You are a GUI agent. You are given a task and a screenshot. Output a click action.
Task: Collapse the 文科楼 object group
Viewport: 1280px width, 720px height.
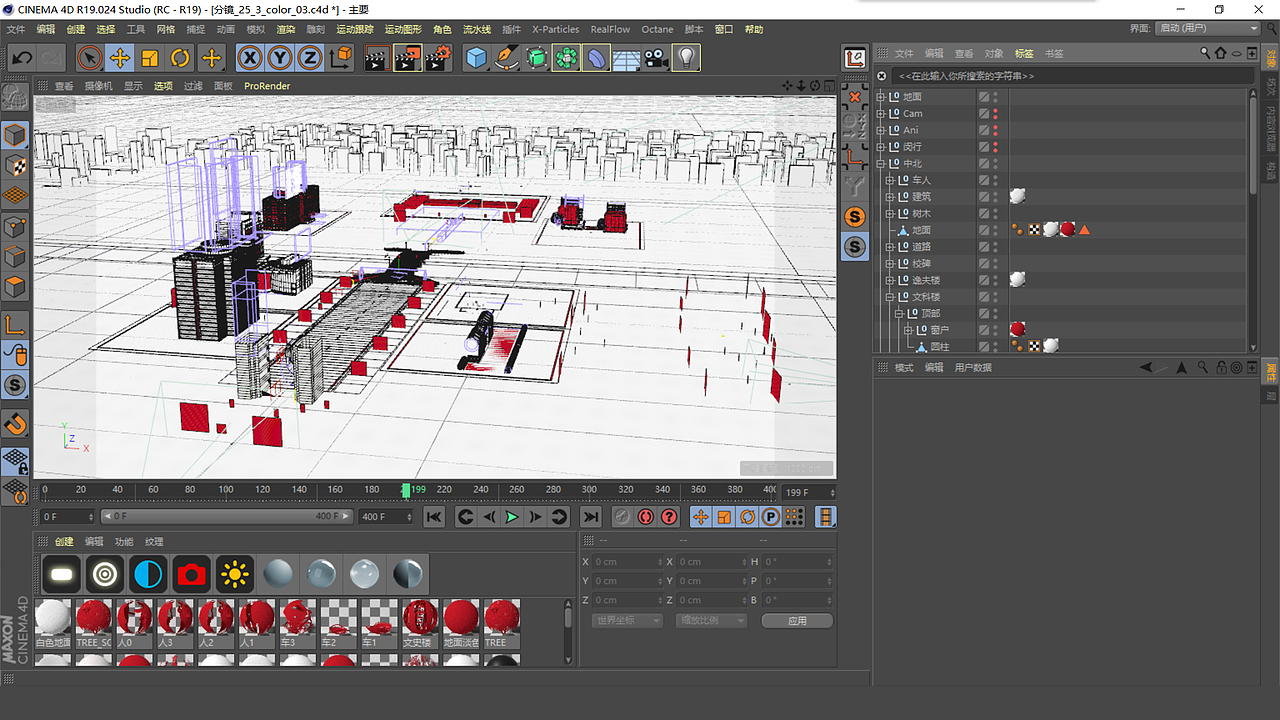pyautogui.click(x=890, y=297)
